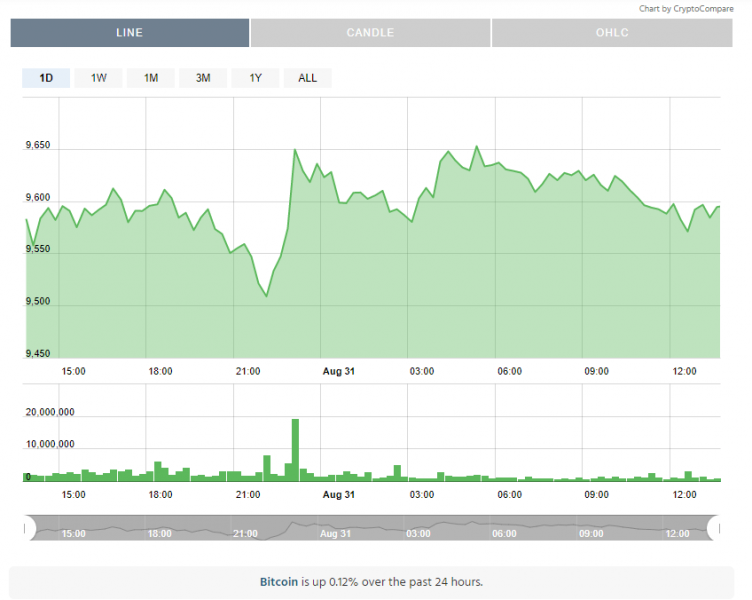Image resolution: width=752 pixels, height=600 pixels.
Task: Select the 1D time range
Action: point(46,78)
